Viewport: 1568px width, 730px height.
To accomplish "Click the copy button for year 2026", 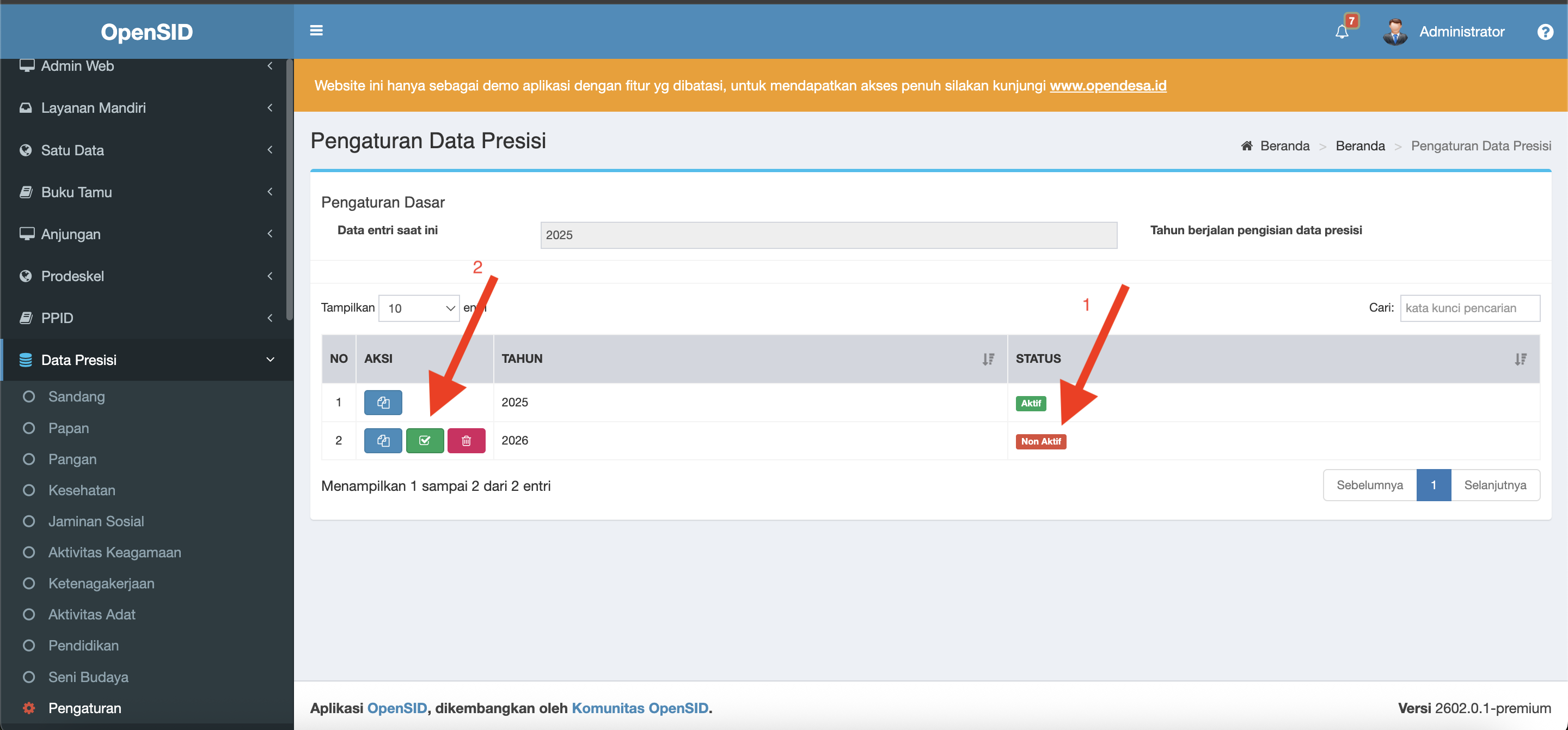I will pos(383,441).
